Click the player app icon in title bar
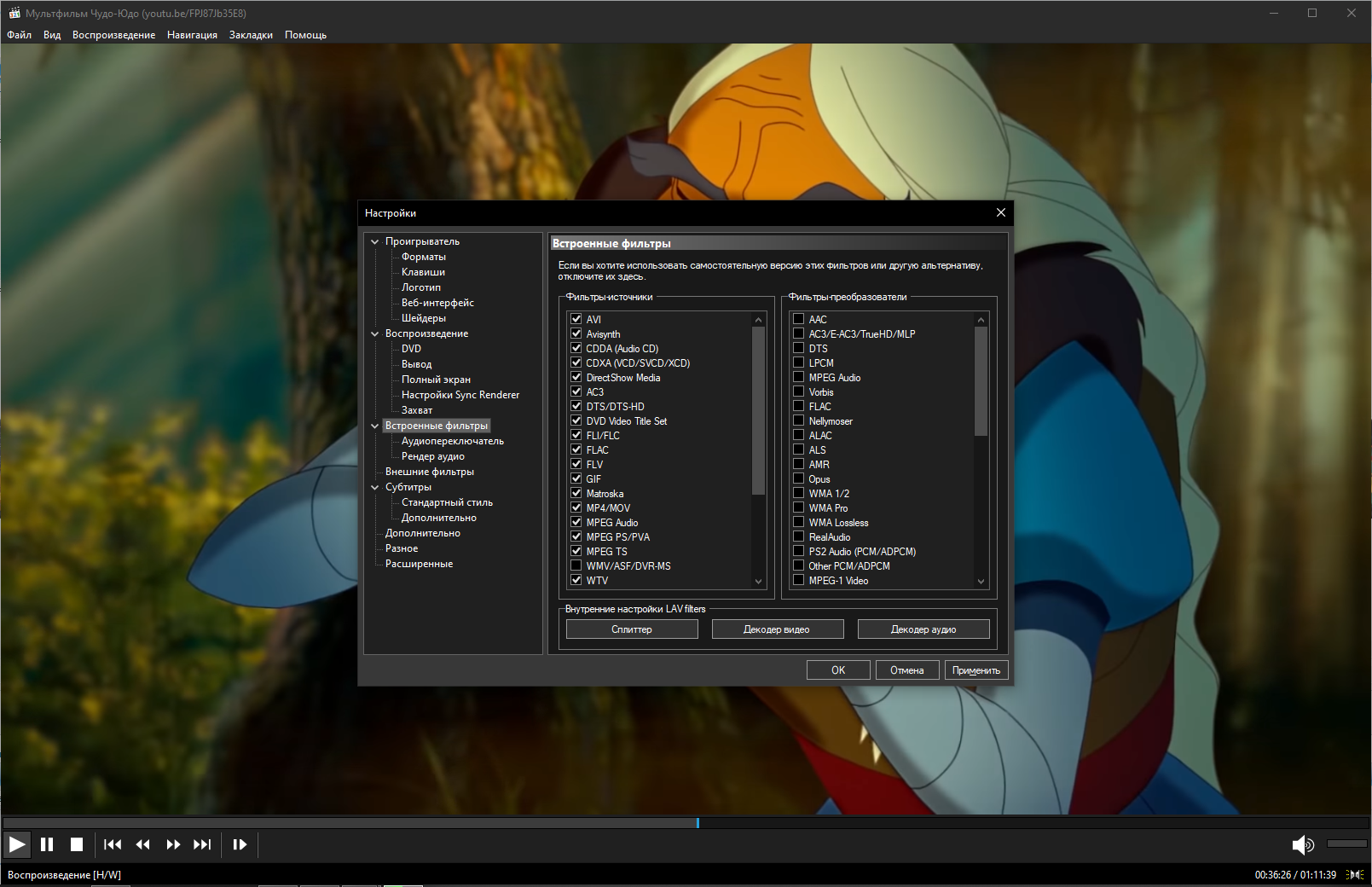 pyautogui.click(x=14, y=13)
